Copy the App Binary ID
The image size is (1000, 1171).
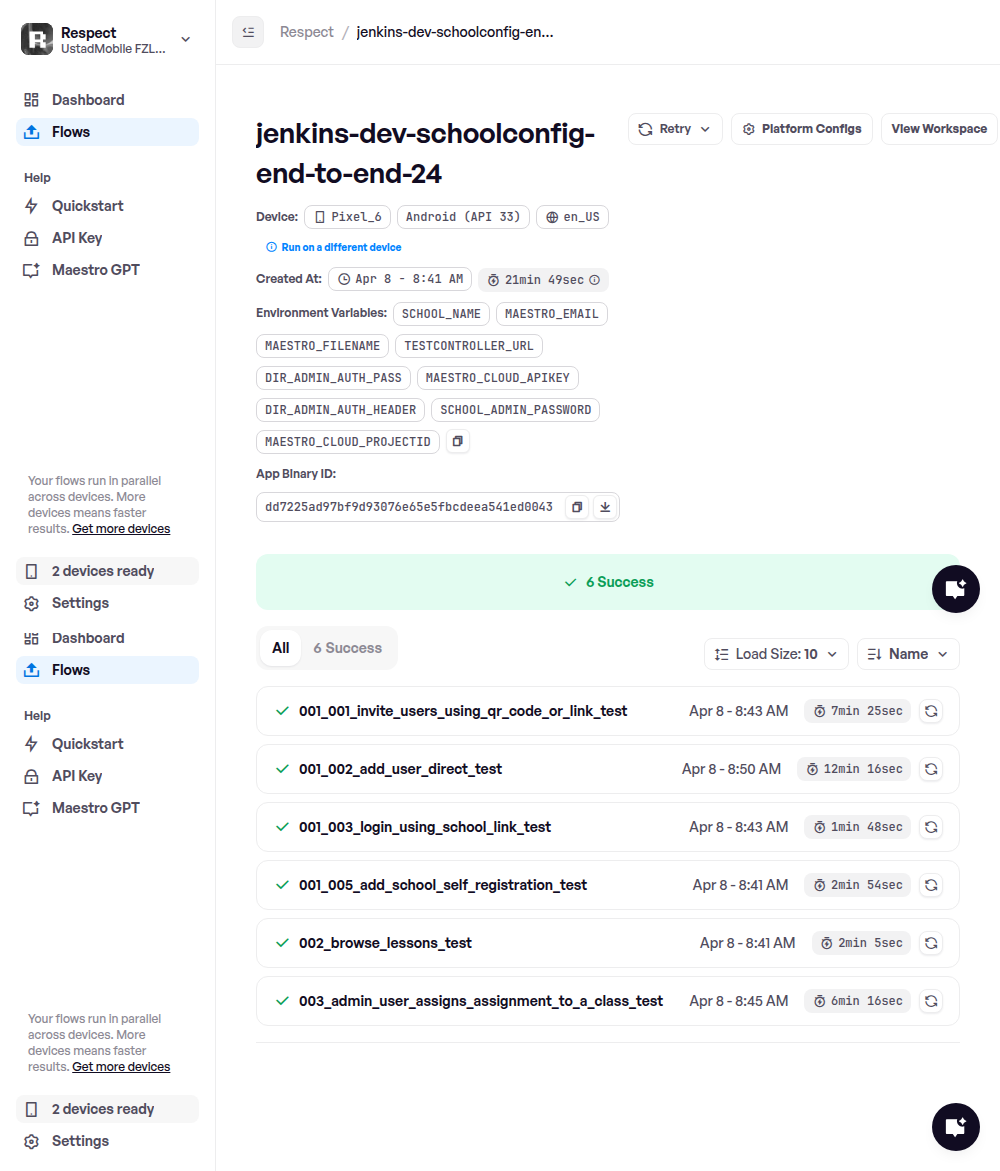[577, 507]
